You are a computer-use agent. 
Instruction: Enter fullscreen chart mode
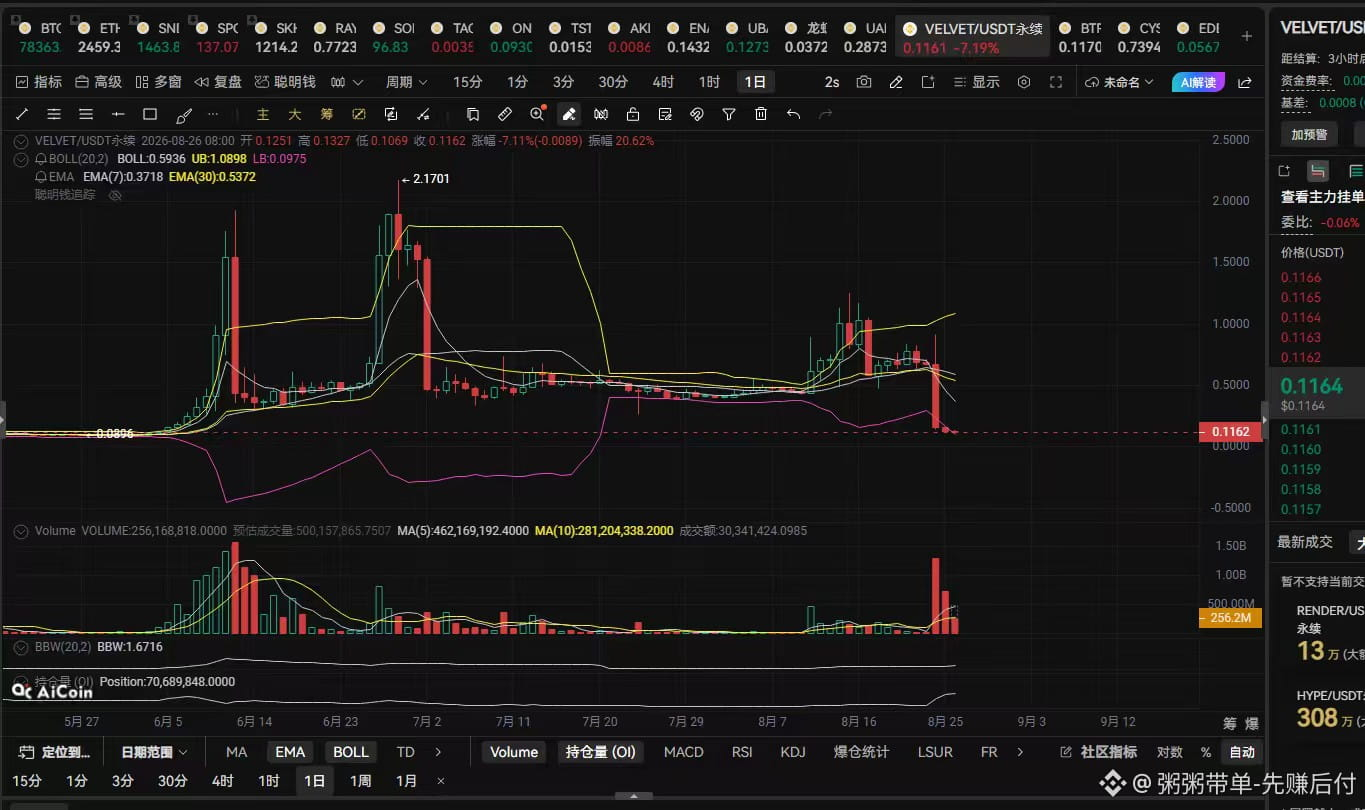pyautogui.click(x=1056, y=82)
